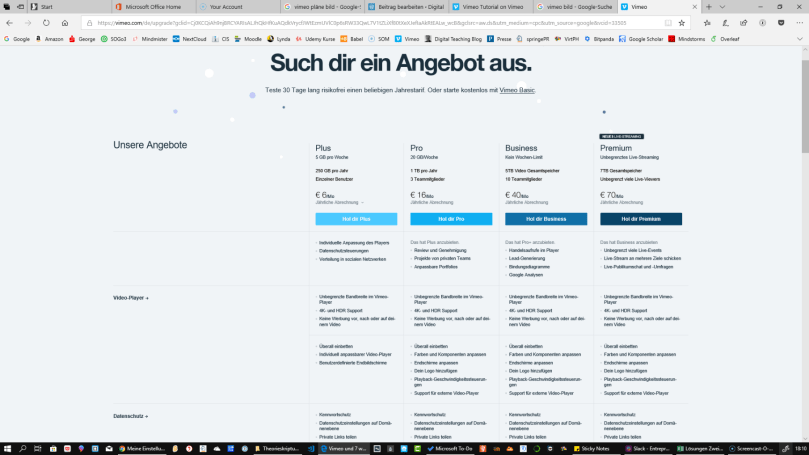Open the Moodle bookmark
The image size is (809, 455).
pyautogui.click(x=248, y=39)
